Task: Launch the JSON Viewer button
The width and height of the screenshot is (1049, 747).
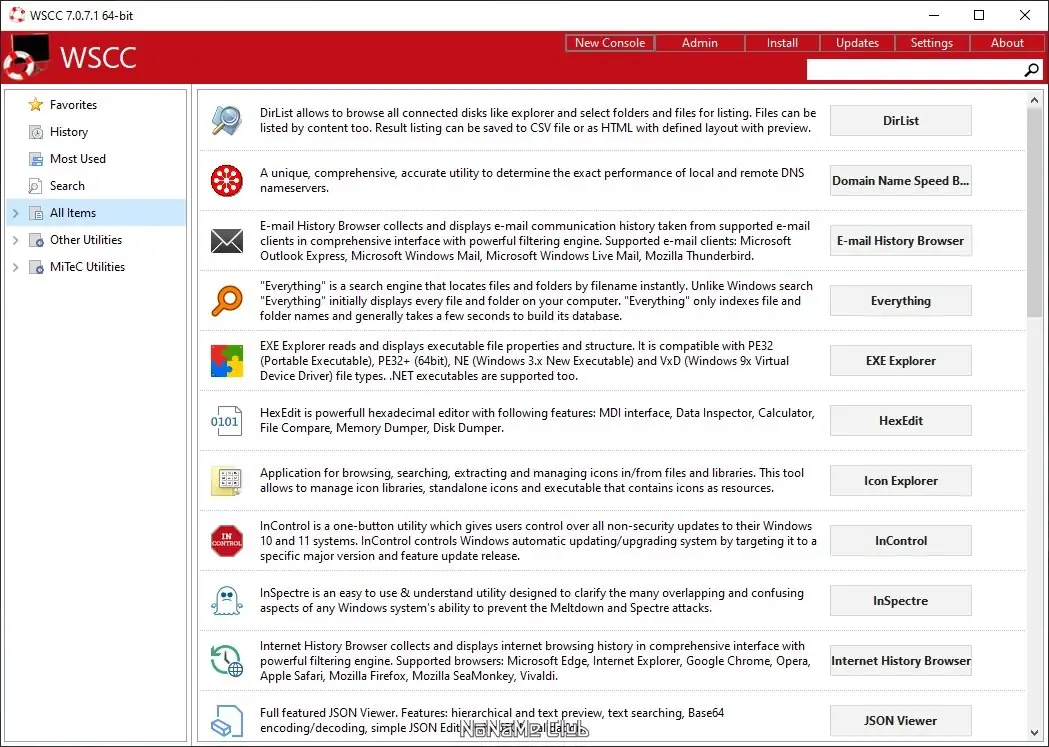Action: [900, 721]
